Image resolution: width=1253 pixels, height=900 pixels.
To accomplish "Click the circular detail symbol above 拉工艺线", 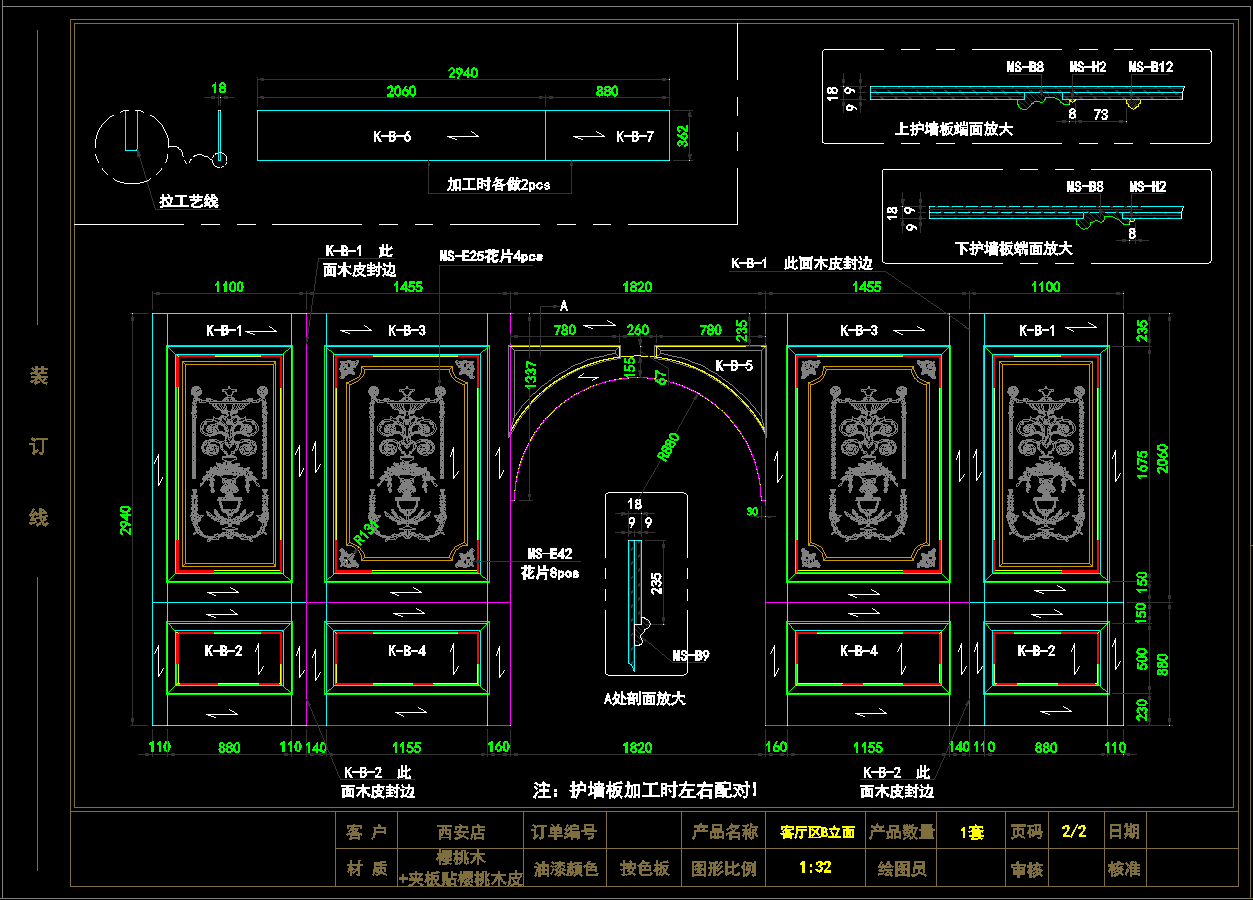I will (129, 145).
